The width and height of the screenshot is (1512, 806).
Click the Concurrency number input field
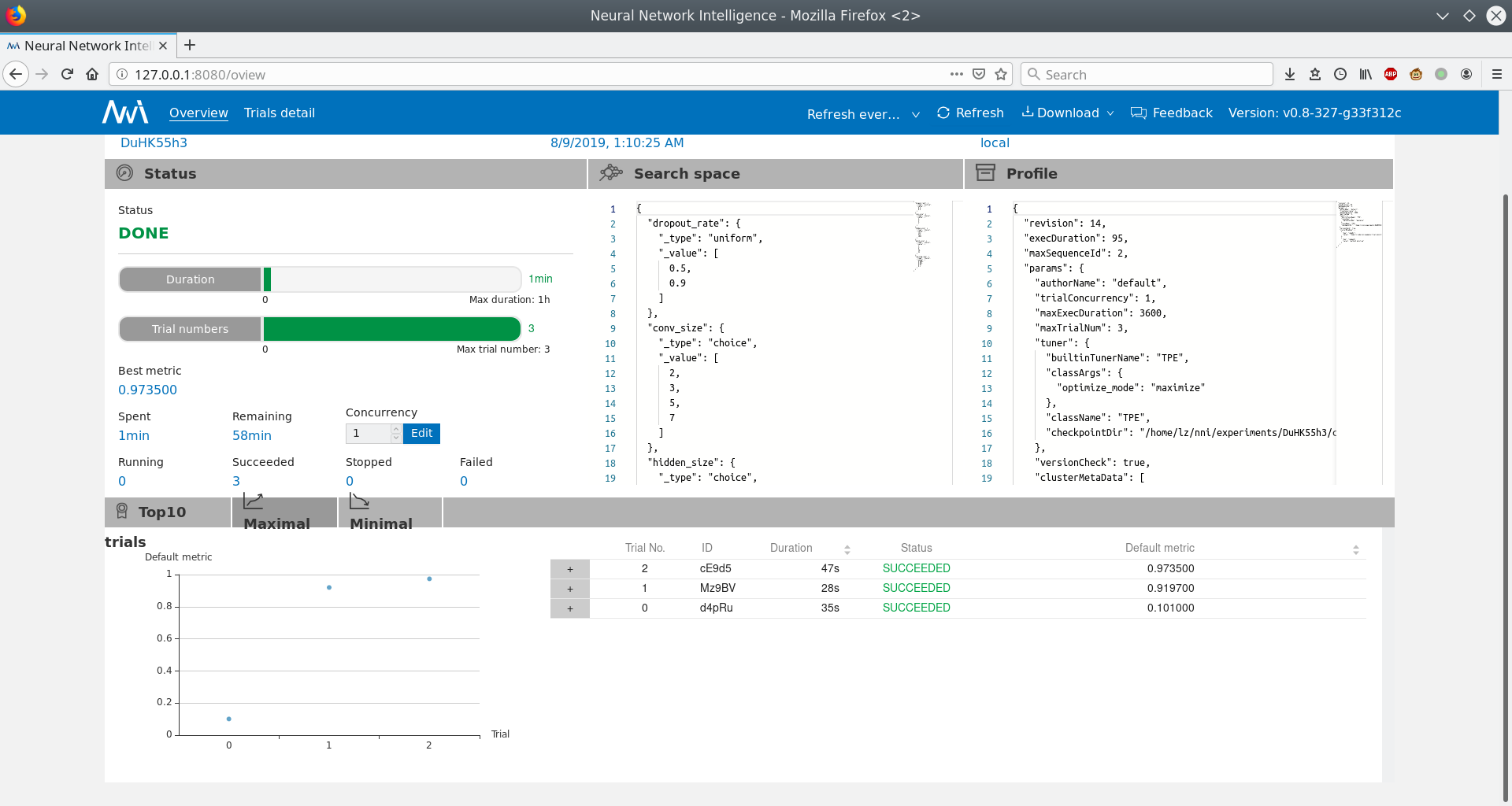pyautogui.click(x=369, y=433)
